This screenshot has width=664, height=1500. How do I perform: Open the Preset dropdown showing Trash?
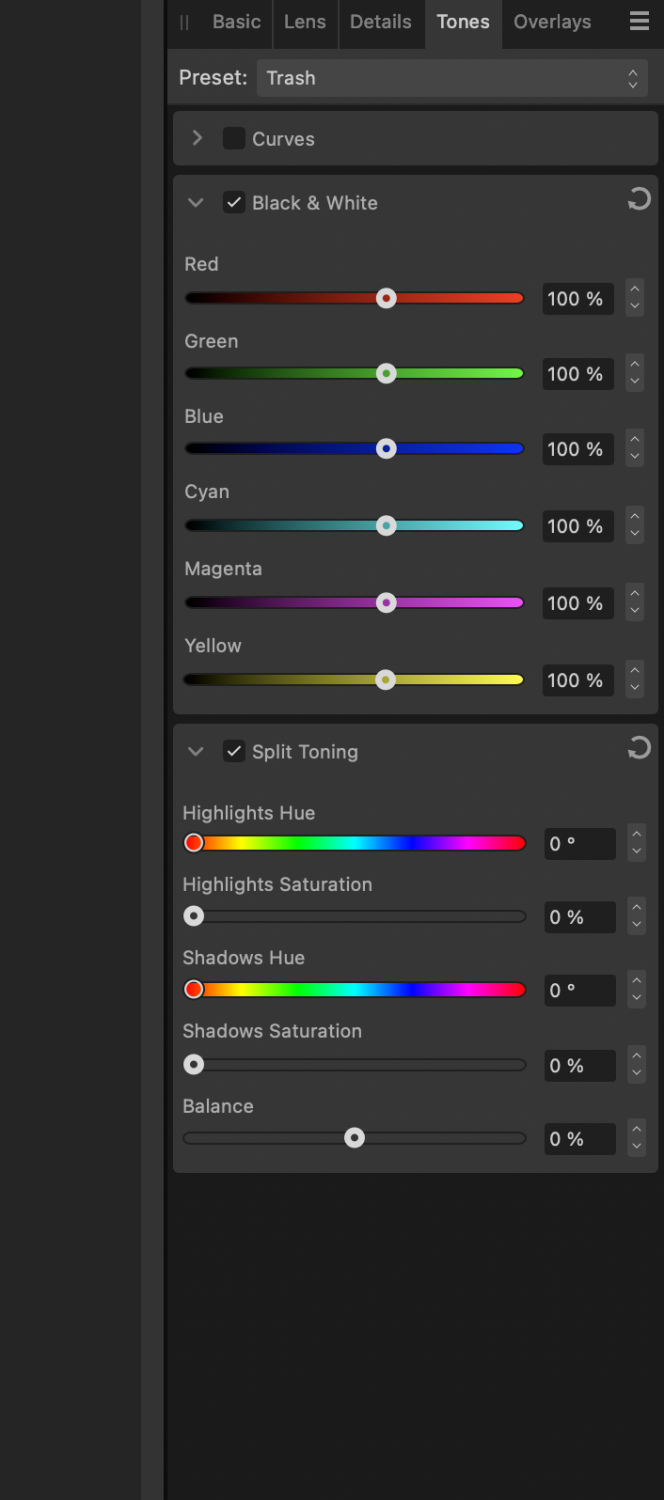(452, 78)
